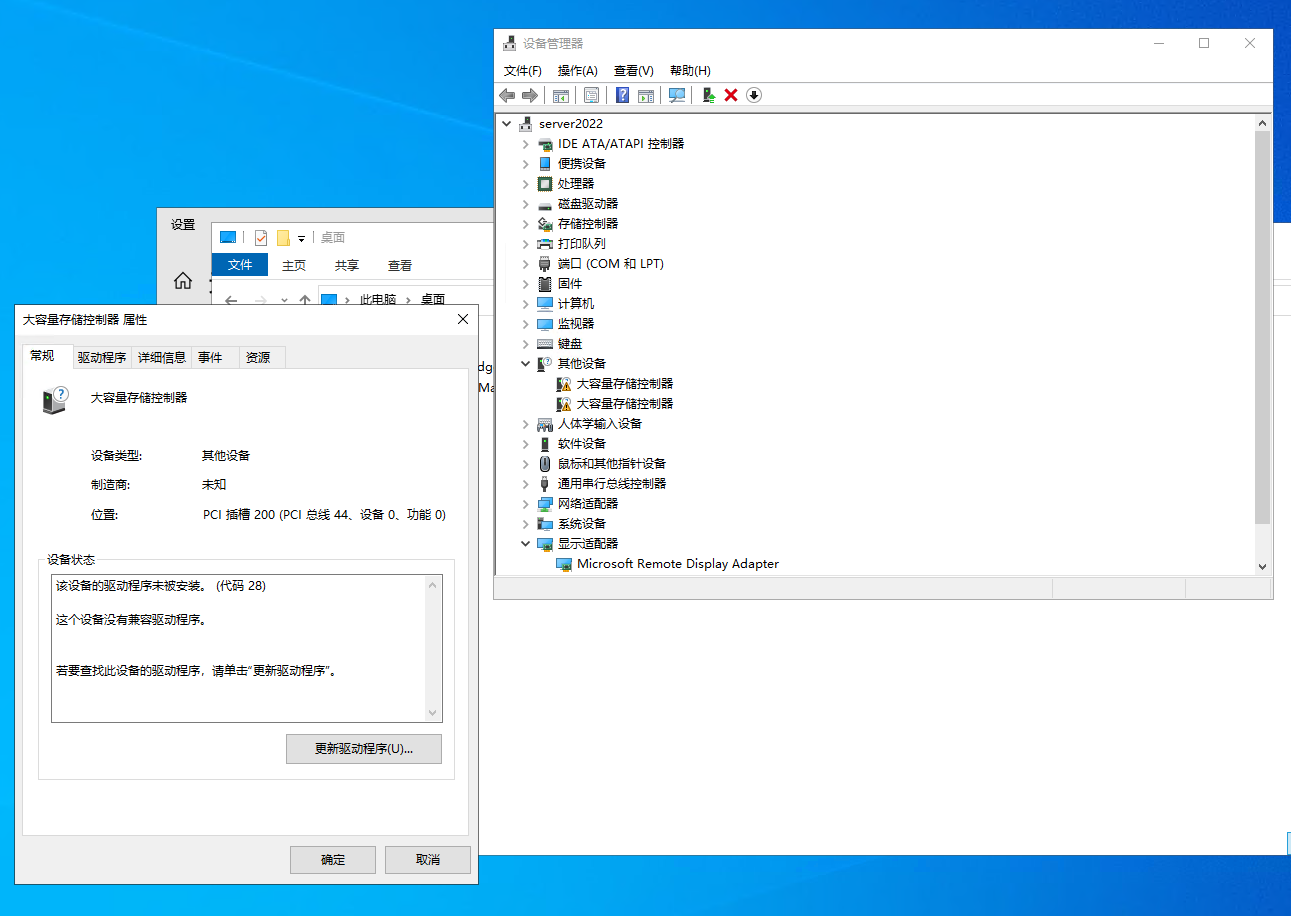Click the red X uninstall device icon
This screenshot has width=1291, height=916.
point(731,95)
